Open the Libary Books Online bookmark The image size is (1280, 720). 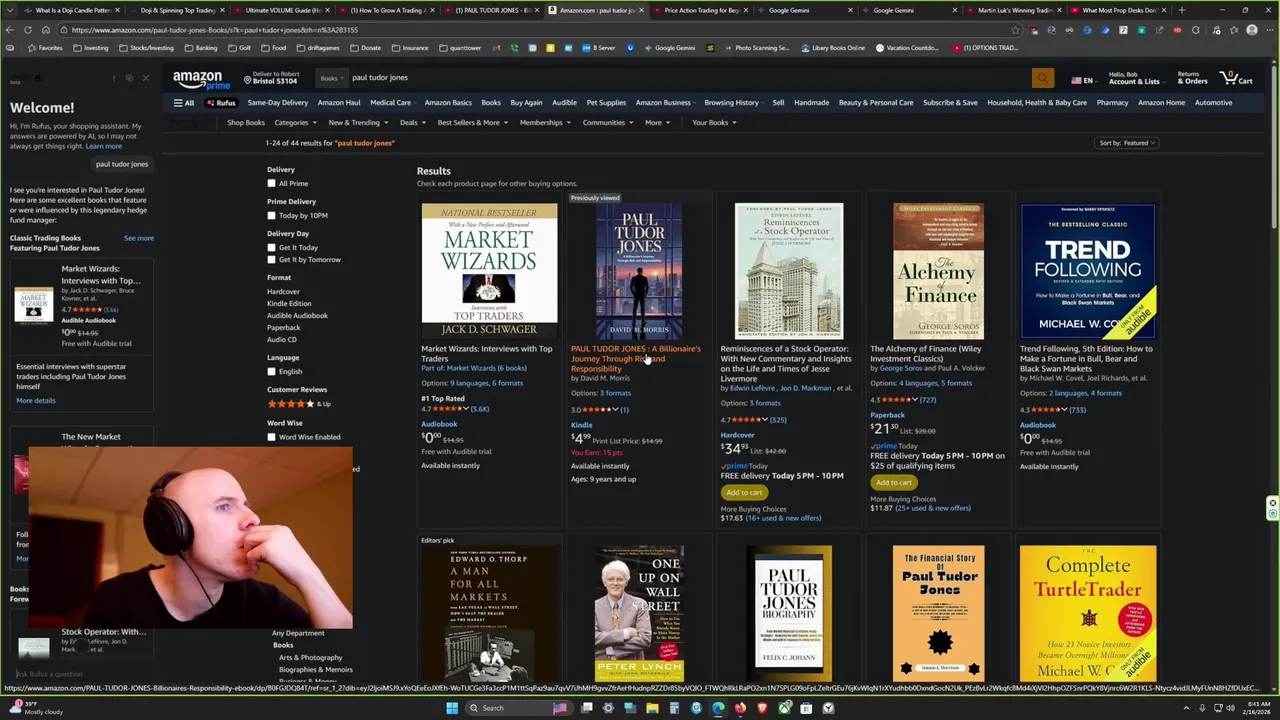coord(832,48)
